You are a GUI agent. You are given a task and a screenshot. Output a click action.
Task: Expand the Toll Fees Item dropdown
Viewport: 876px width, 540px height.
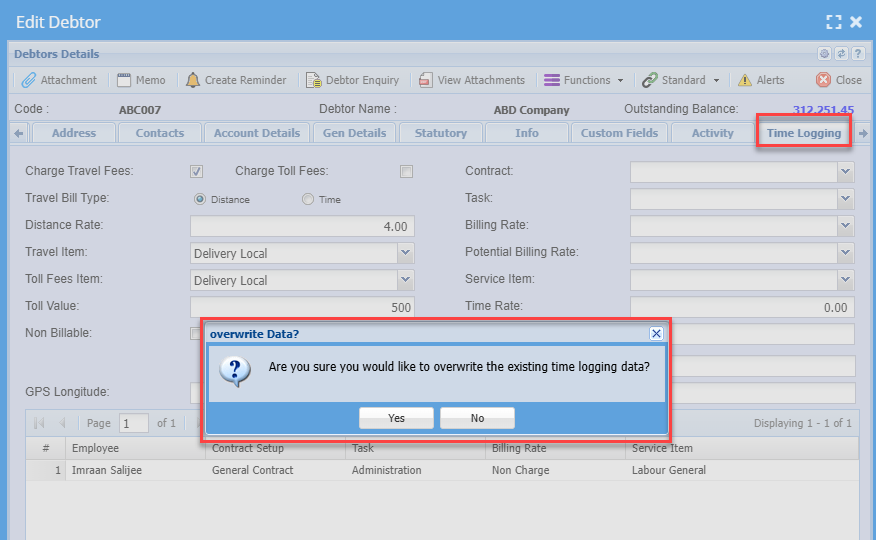tap(406, 280)
